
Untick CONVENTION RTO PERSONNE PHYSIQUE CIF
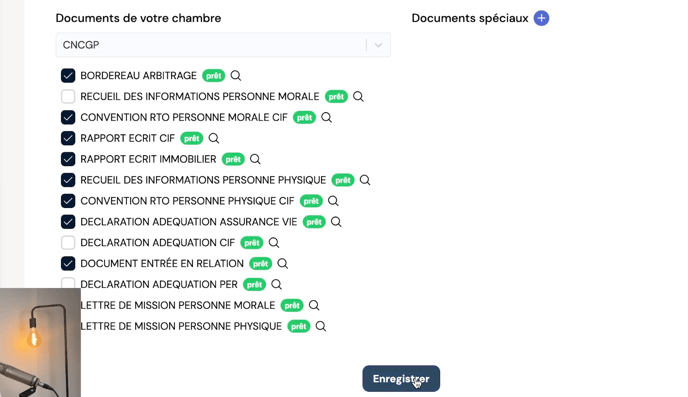click(x=68, y=201)
